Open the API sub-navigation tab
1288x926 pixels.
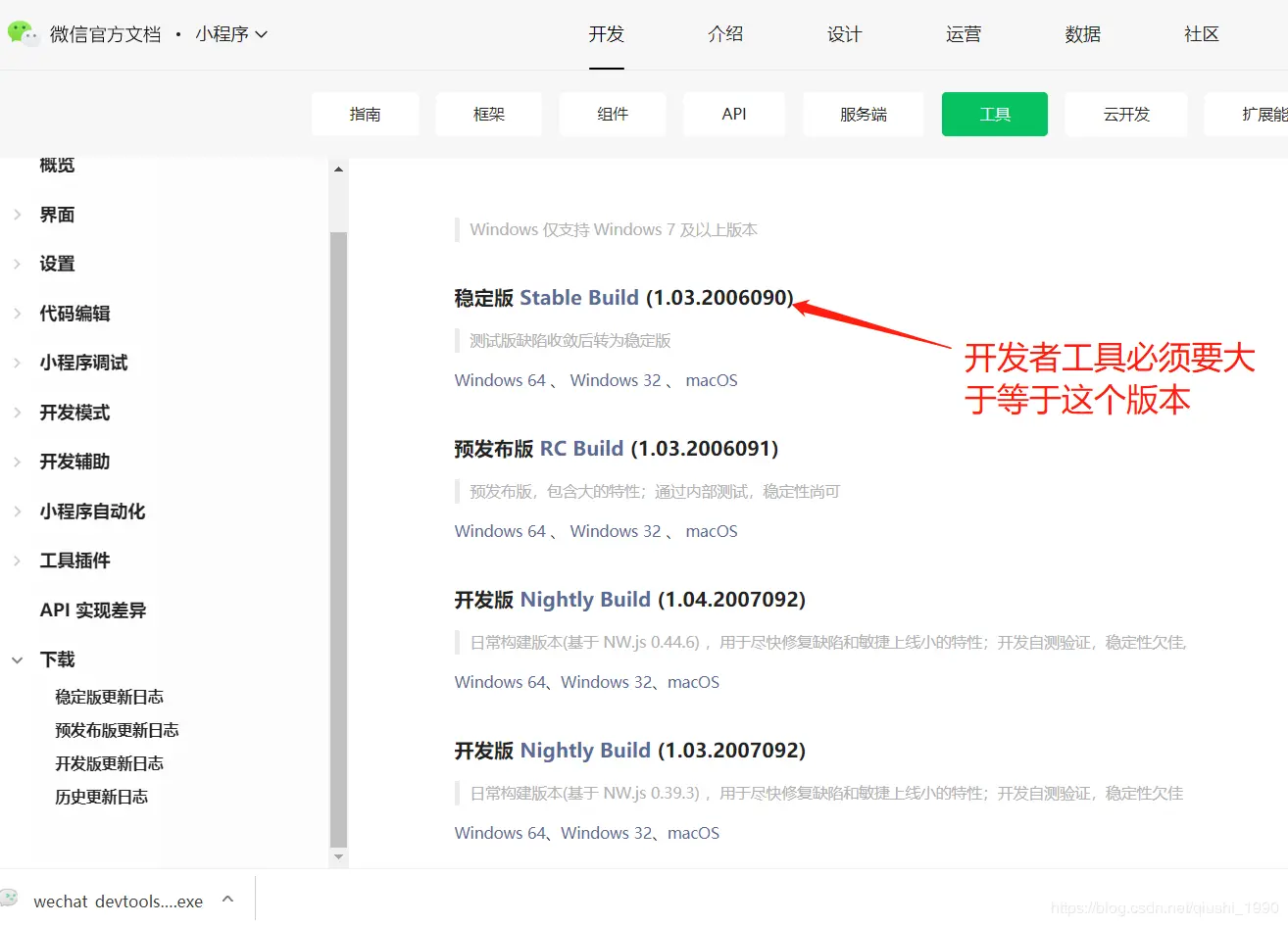click(x=734, y=114)
